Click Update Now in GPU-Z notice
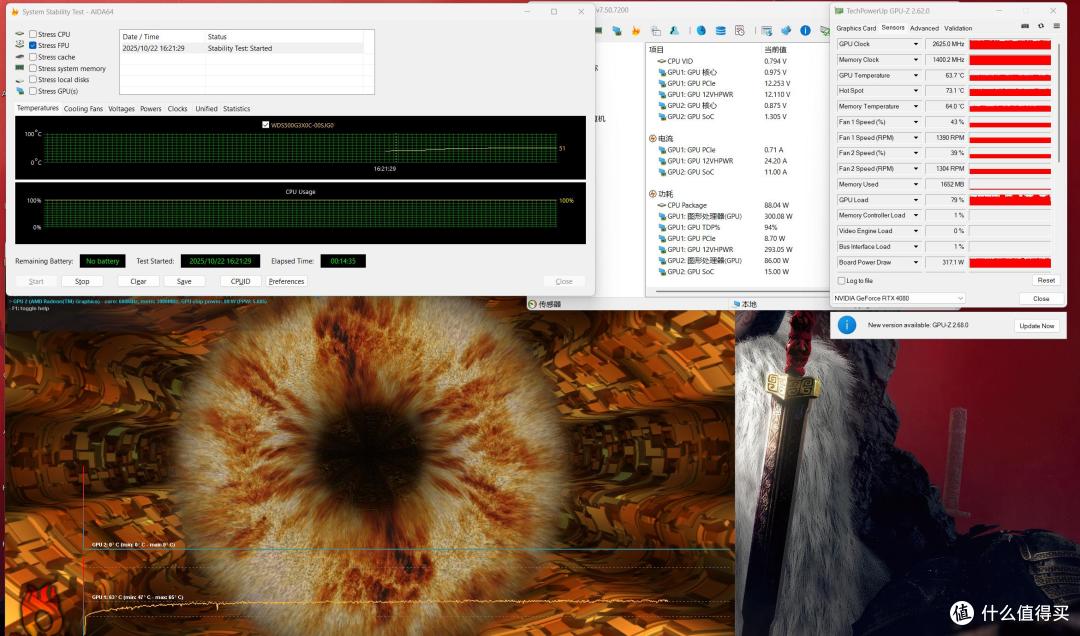This screenshot has width=1080, height=636. [x=1037, y=325]
